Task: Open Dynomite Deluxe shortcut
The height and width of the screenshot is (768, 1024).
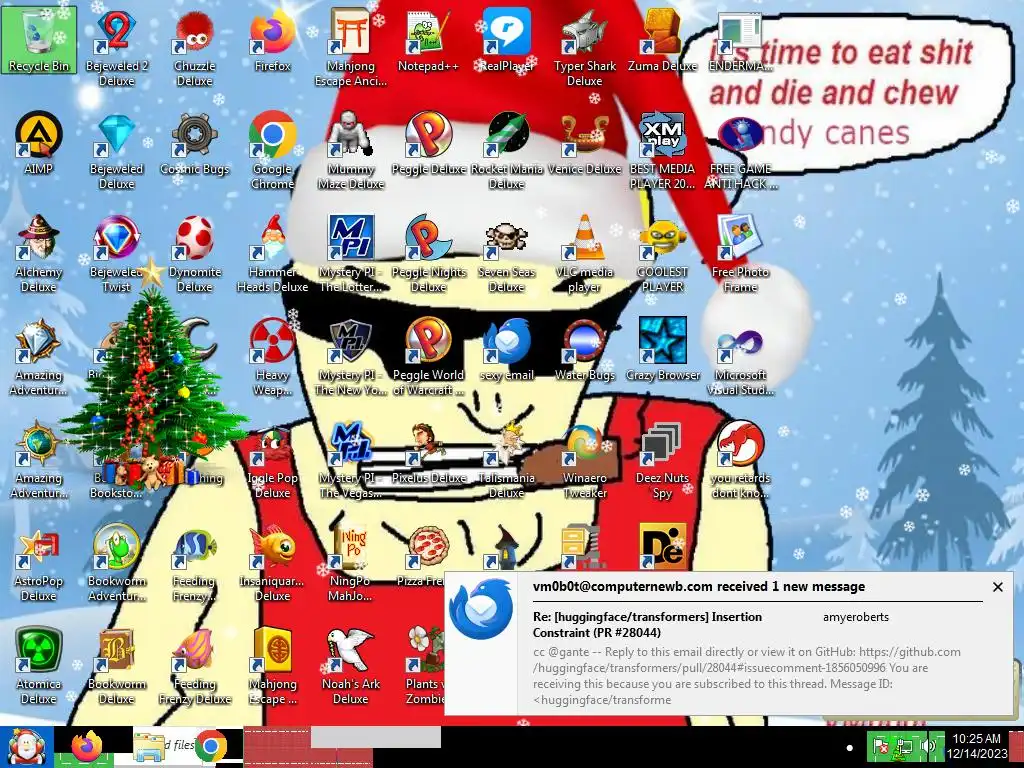Action: (x=195, y=255)
